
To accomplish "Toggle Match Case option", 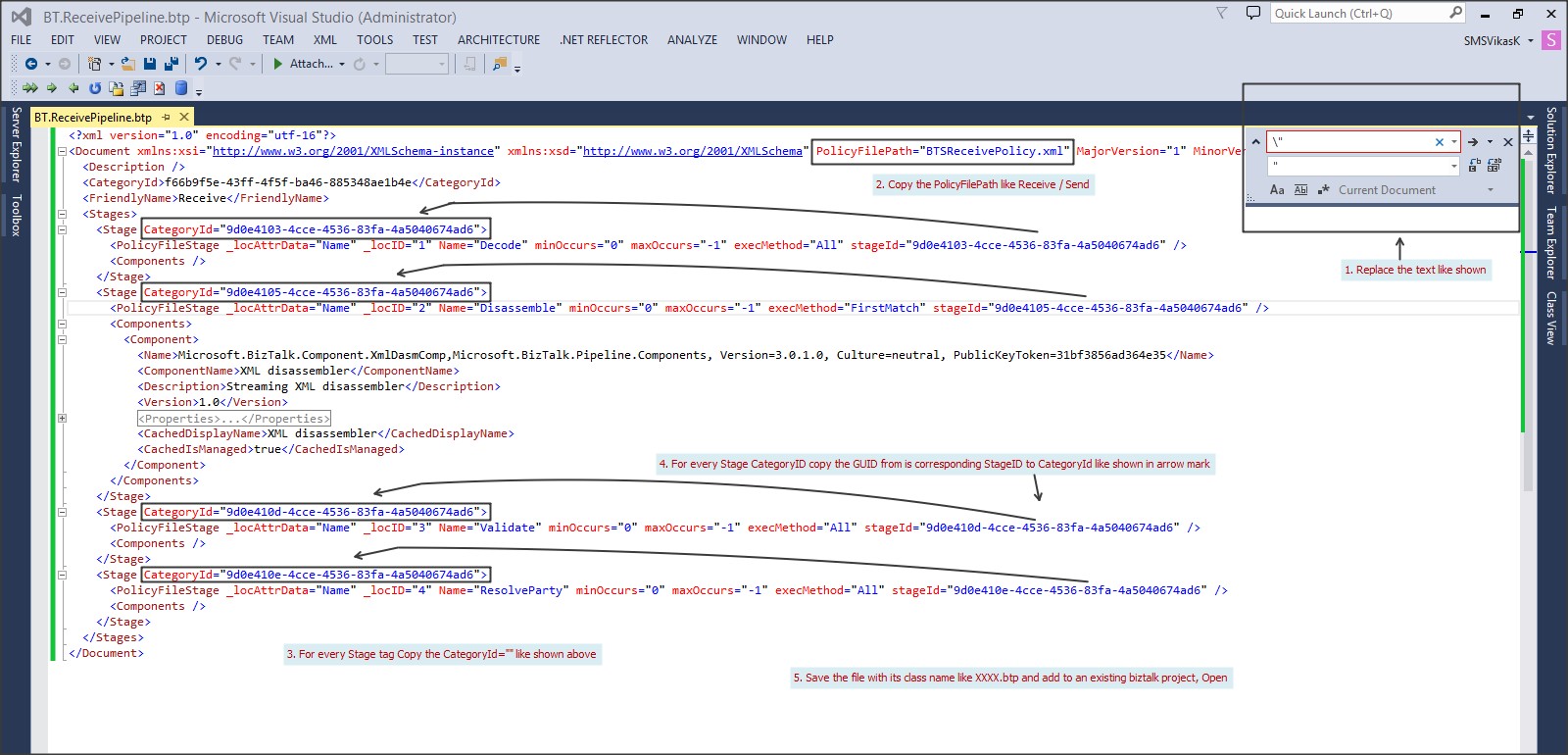I will (1277, 190).
